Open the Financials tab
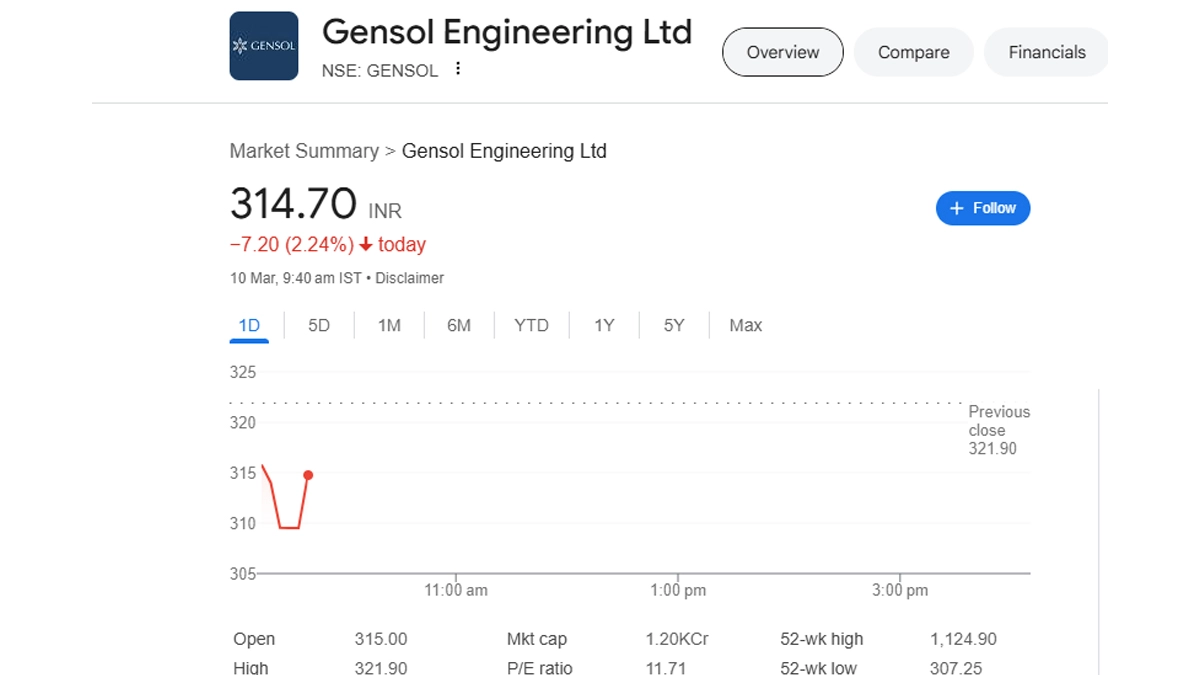This screenshot has width=1200, height=675. 1046,52
